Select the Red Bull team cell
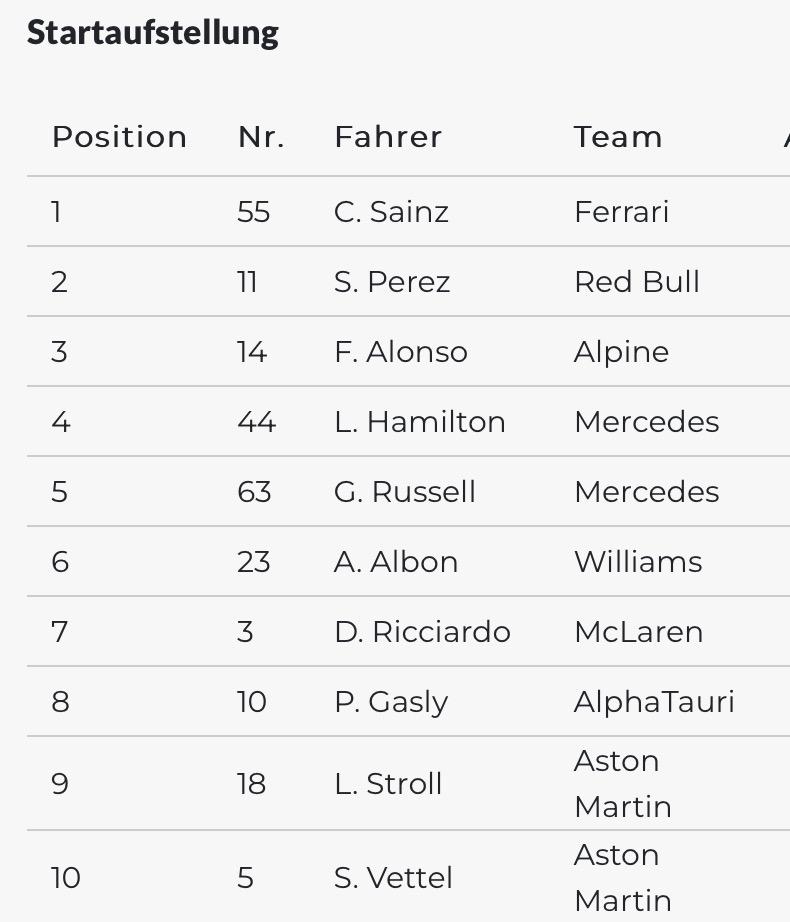This screenshot has height=922, width=790. (x=637, y=282)
